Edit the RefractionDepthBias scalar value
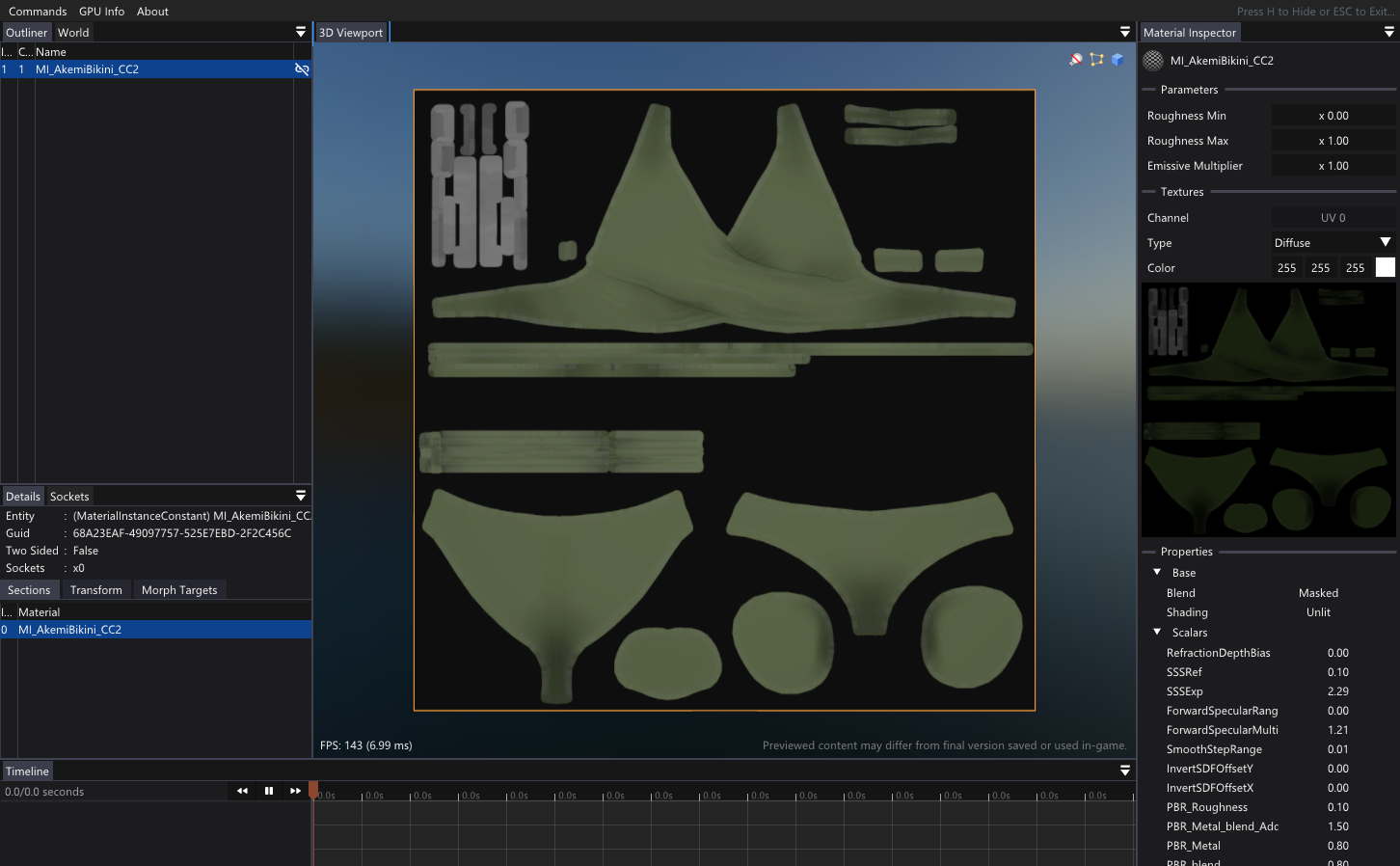The width and height of the screenshot is (1400, 866). click(x=1337, y=653)
